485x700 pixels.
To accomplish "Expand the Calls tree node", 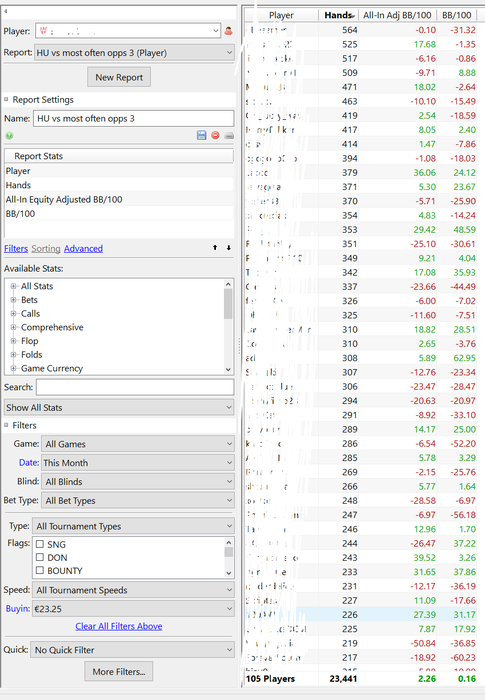I will (13, 314).
